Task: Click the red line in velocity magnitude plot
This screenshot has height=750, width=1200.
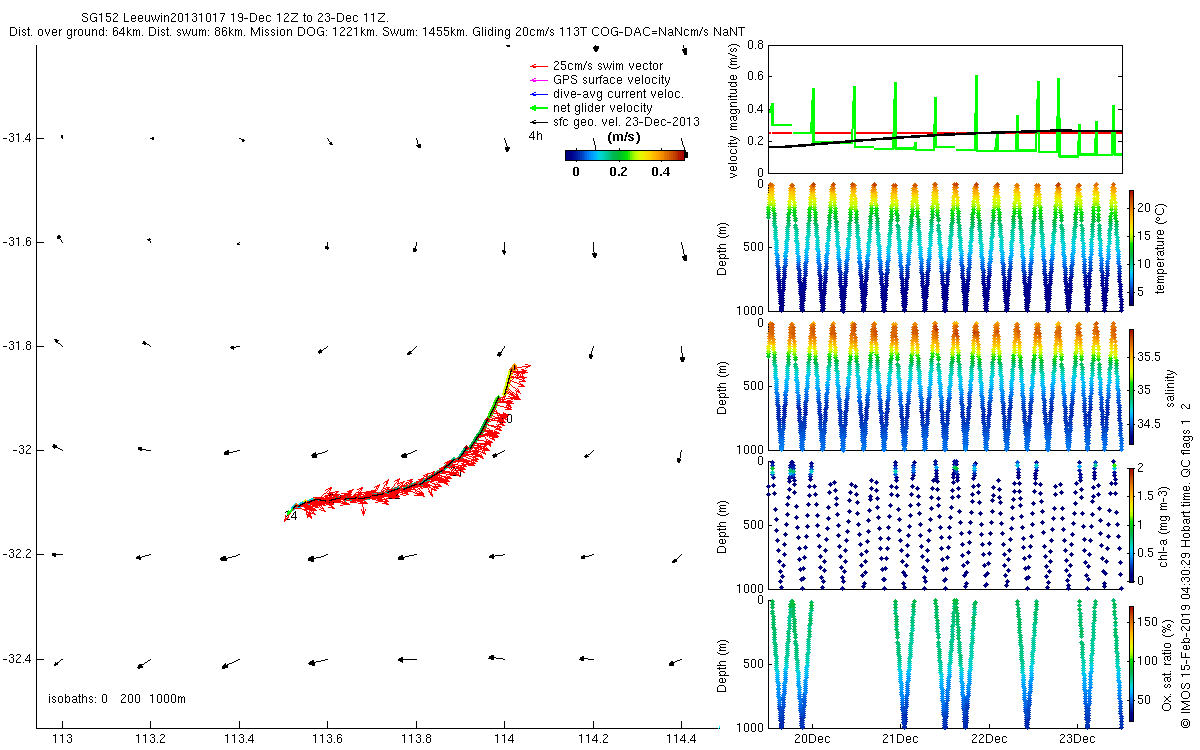Action: point(943,132)
